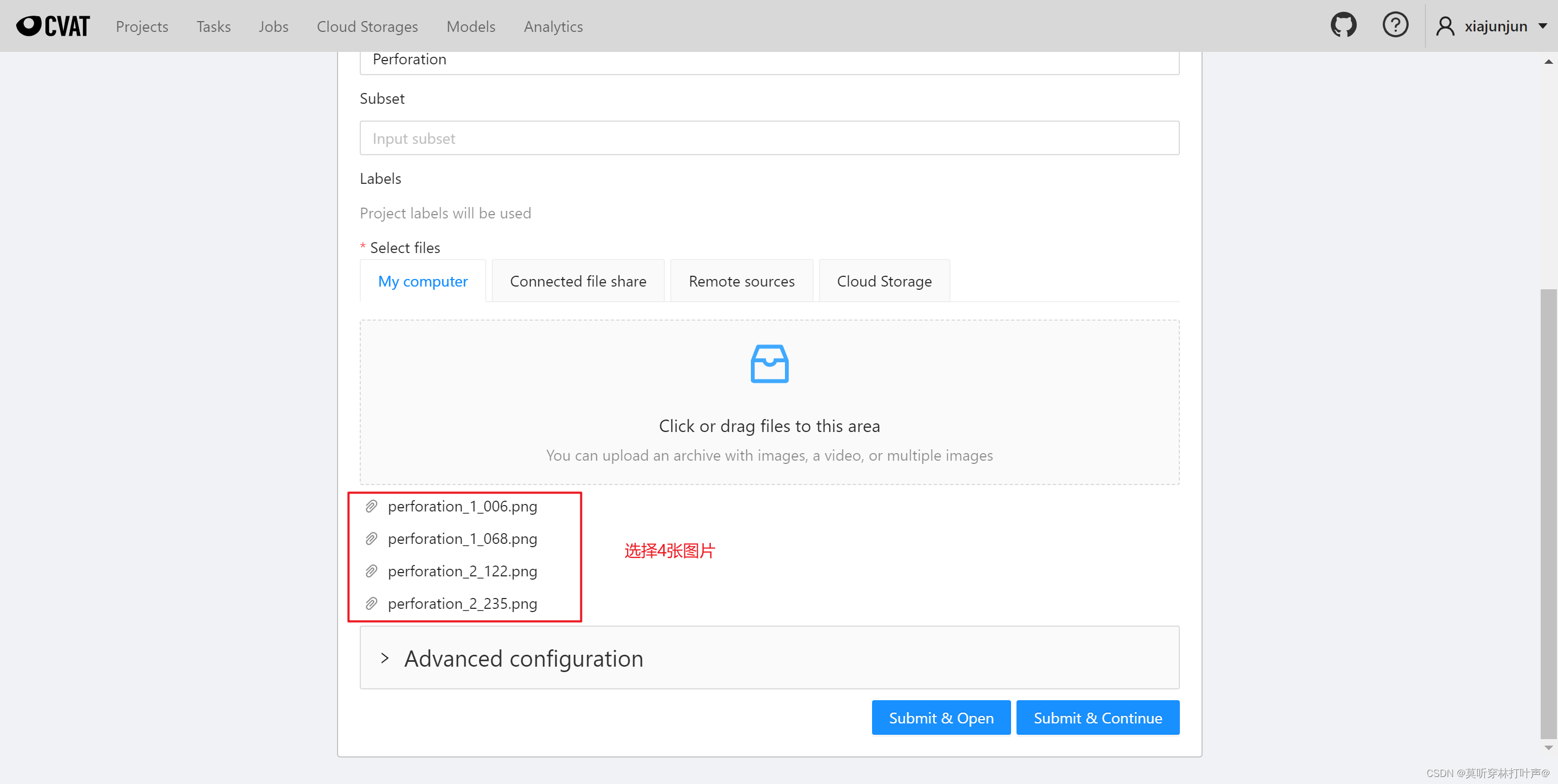The width and height of the screenshot is (1558, 784).
Task: Switch to Connected file share tab
Action: tap(578, 281)
